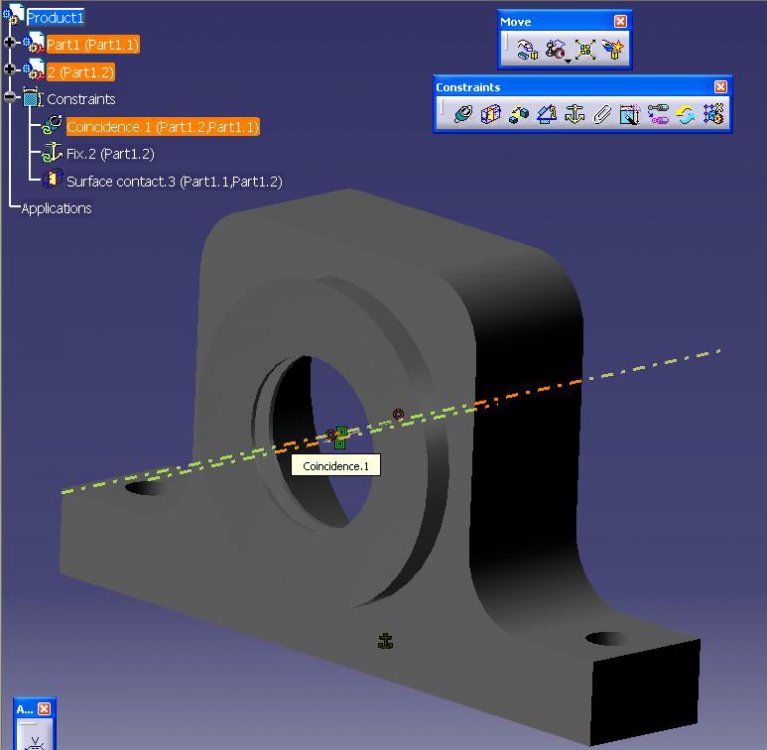Select the Manipulation hand tool in Move
This screenshot has height=750, width=767.
click(527, 49)
